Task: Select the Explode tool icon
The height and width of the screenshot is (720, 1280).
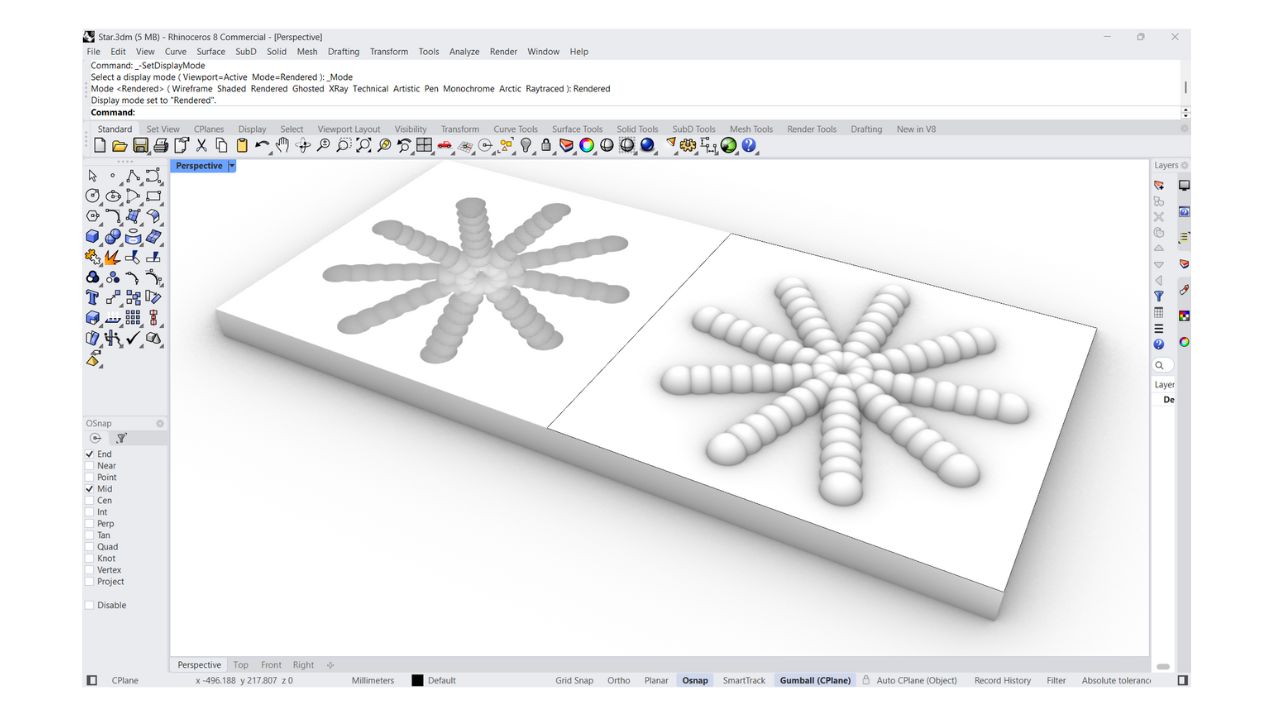Action: pyautogui.click(x=113, y=257)
